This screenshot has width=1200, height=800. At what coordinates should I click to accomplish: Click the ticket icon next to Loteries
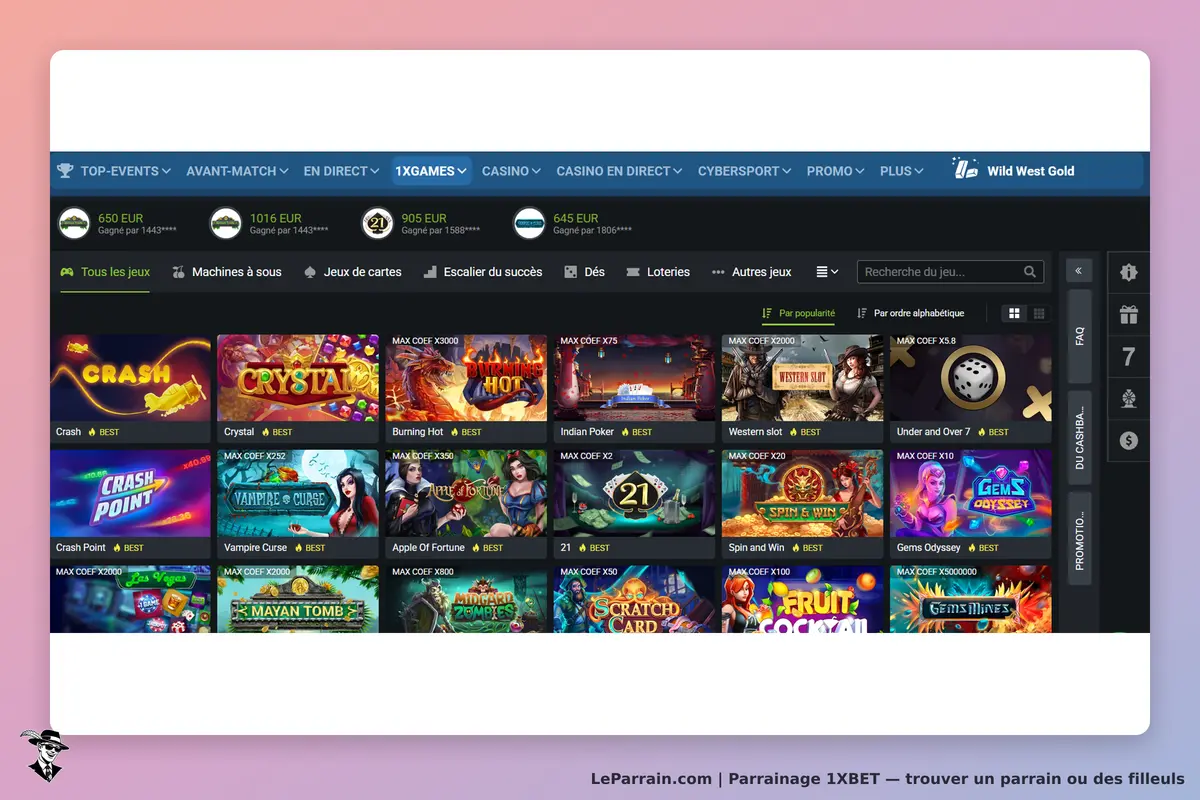point(632,272)
